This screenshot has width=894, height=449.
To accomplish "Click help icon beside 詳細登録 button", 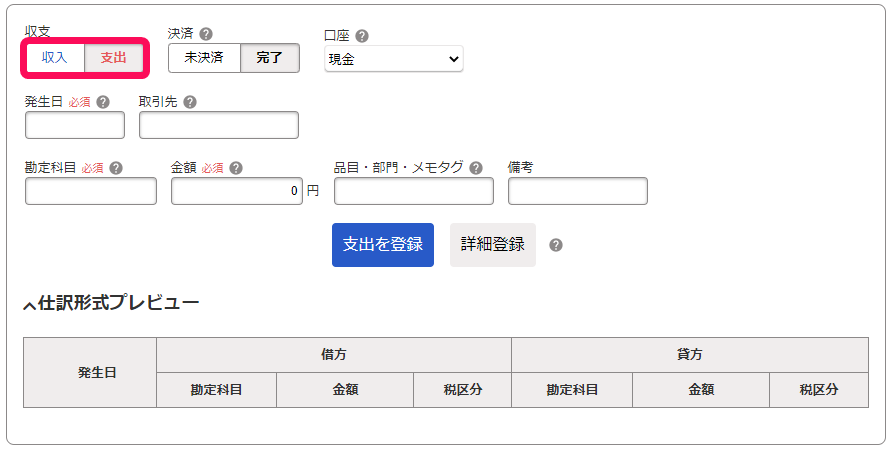I will (556, 245).
